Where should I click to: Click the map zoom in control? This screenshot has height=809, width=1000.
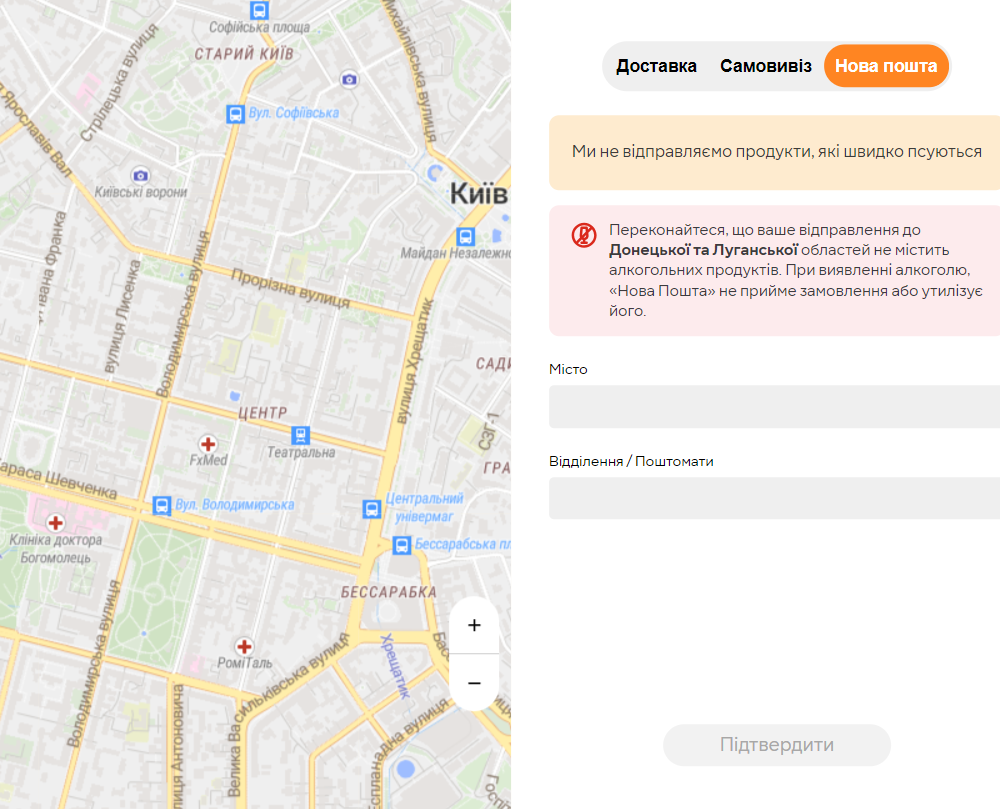pos(473,625)
